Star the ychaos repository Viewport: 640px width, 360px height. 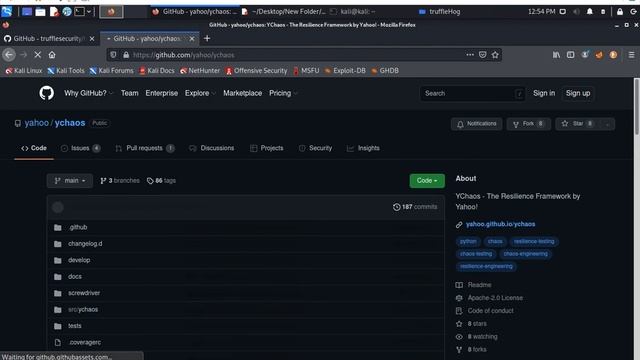point(577,124)
